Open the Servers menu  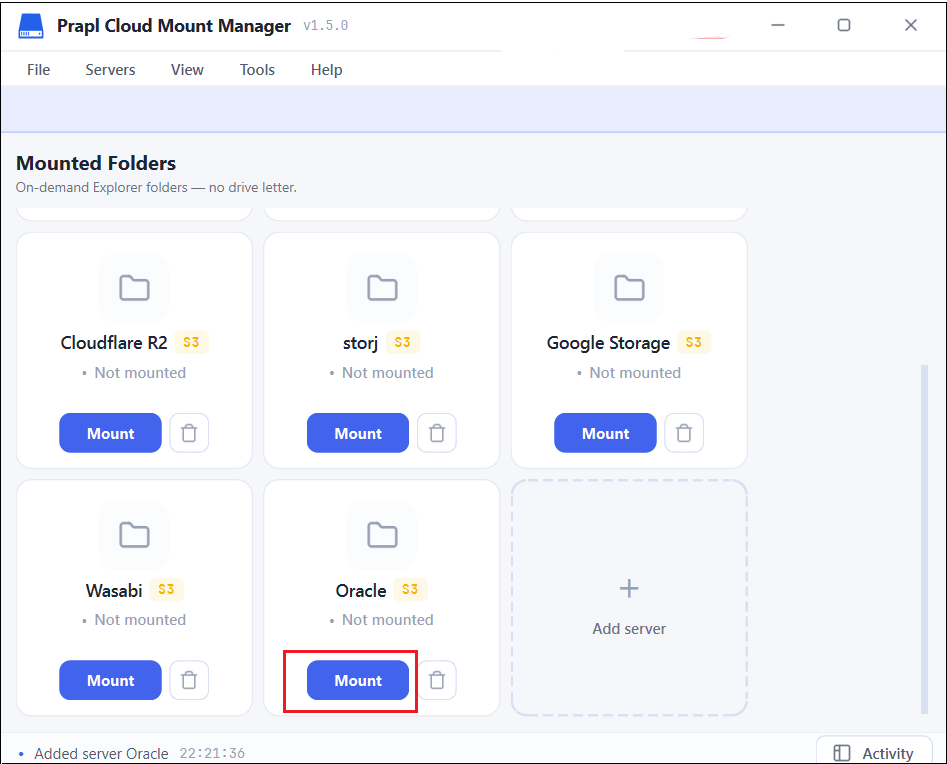tap(110, 69)
